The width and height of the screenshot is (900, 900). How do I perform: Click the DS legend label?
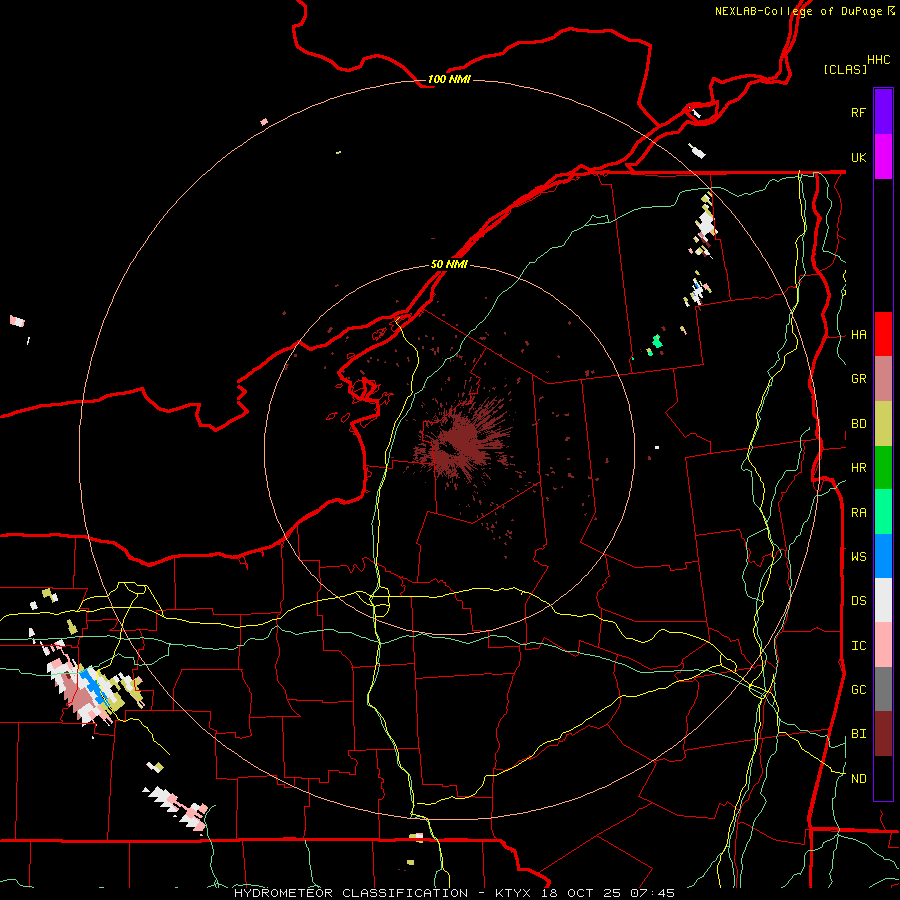tap(858, 601)
